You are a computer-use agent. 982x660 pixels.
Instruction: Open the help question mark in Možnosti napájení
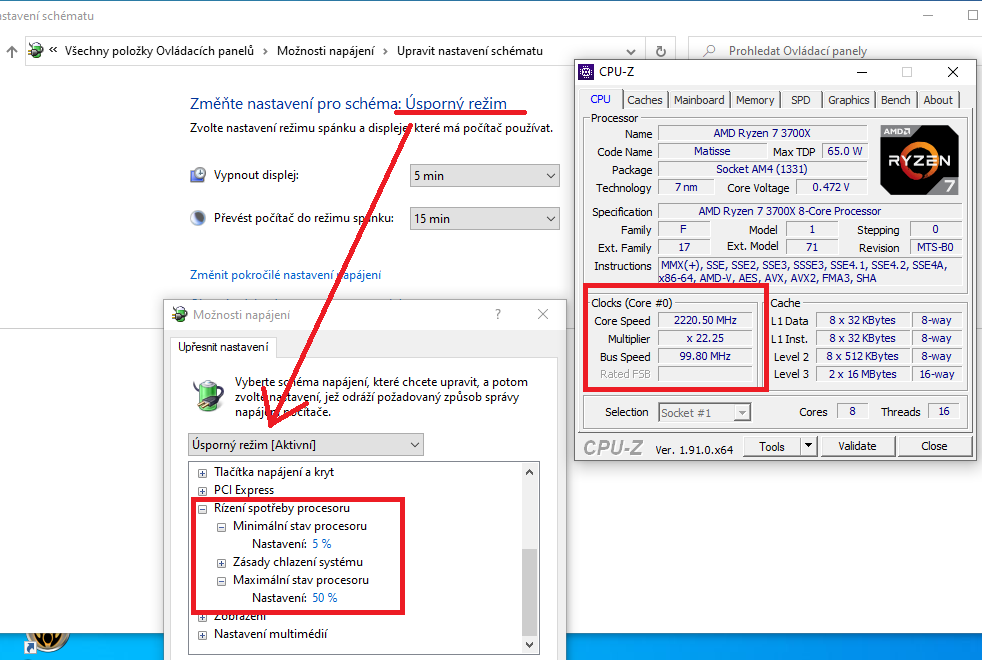(x=498, y=314)
